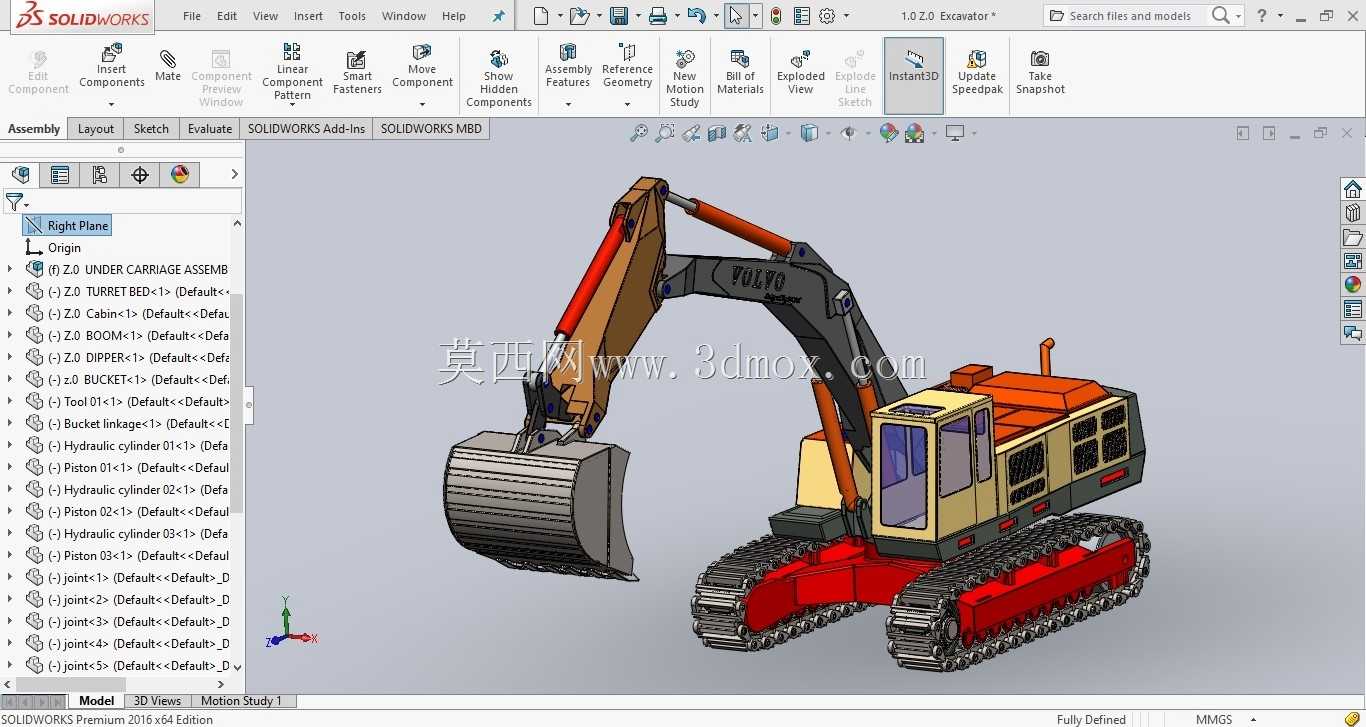Create an Exploded View
1366x727 pixels.
(801, 72)
